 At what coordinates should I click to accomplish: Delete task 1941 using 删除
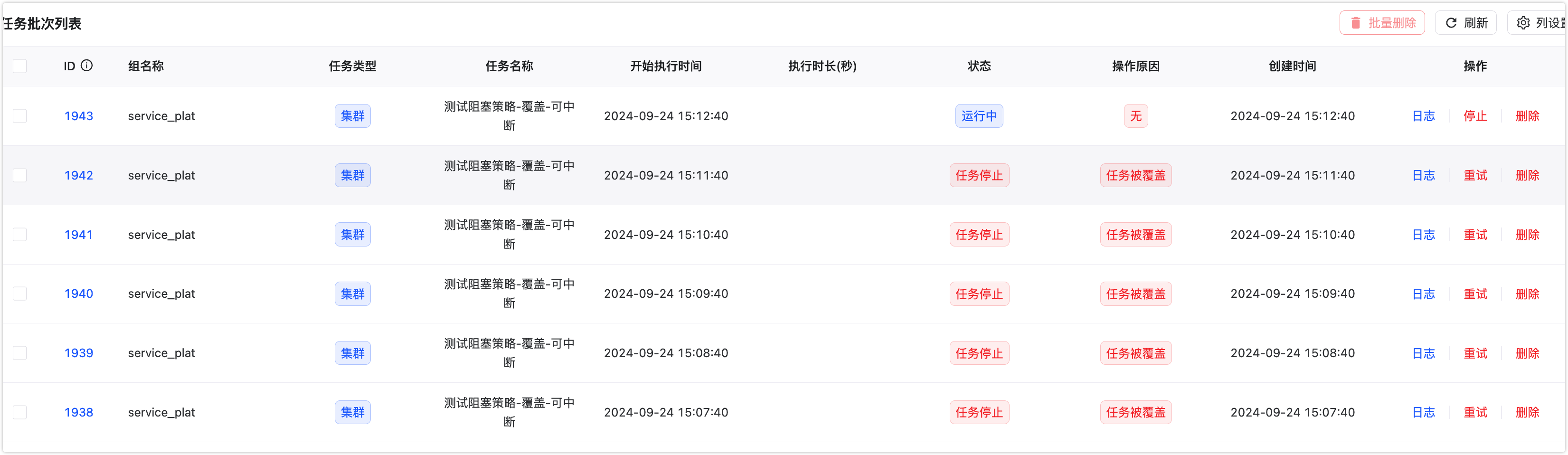coord(1527,235)
